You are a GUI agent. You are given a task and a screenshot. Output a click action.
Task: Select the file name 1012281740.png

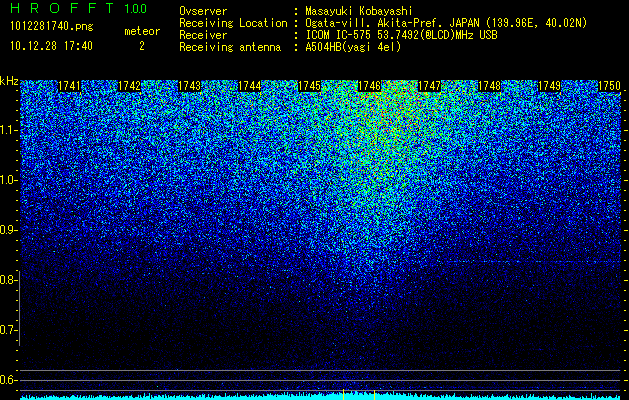52,27
